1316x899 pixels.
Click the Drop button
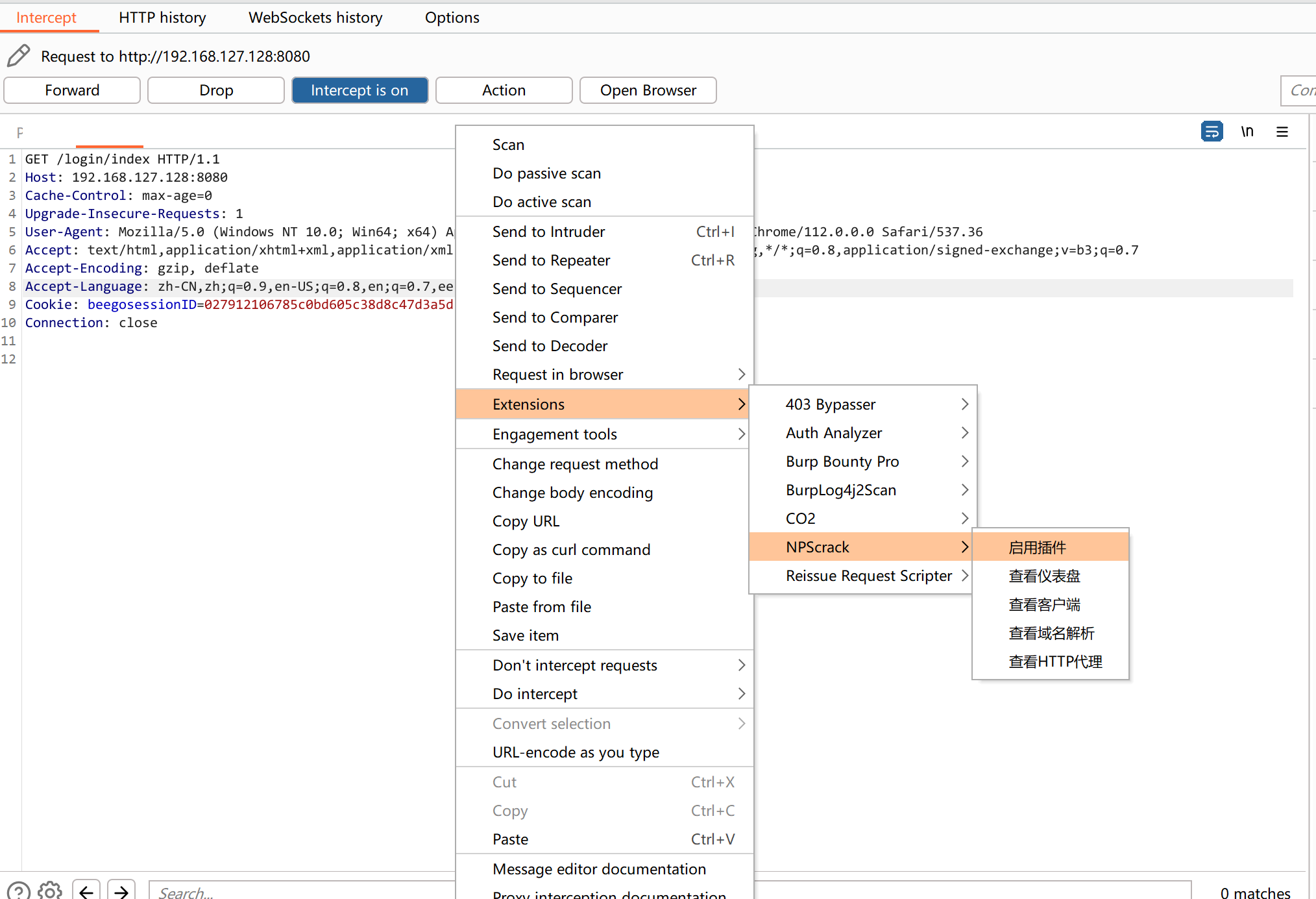pyautogui.click(x=216, y=90)
